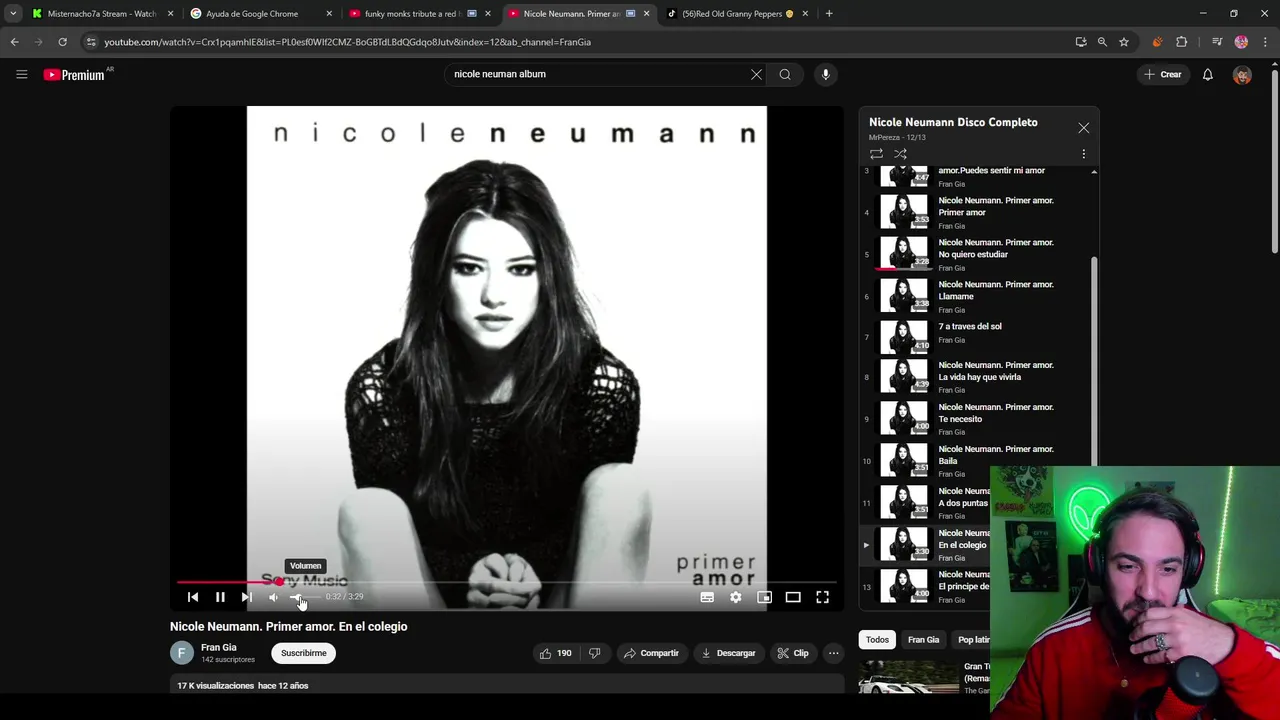This screenshot has height=720, width=1280.
Task: Open the Crear create button
Action: click(1163, 74)
